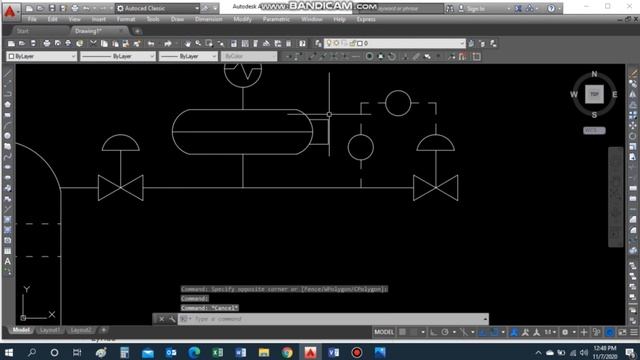Select the Spline tool in draw toolbar
This screenshot has width=640, height=360.
tap(8, 157)
